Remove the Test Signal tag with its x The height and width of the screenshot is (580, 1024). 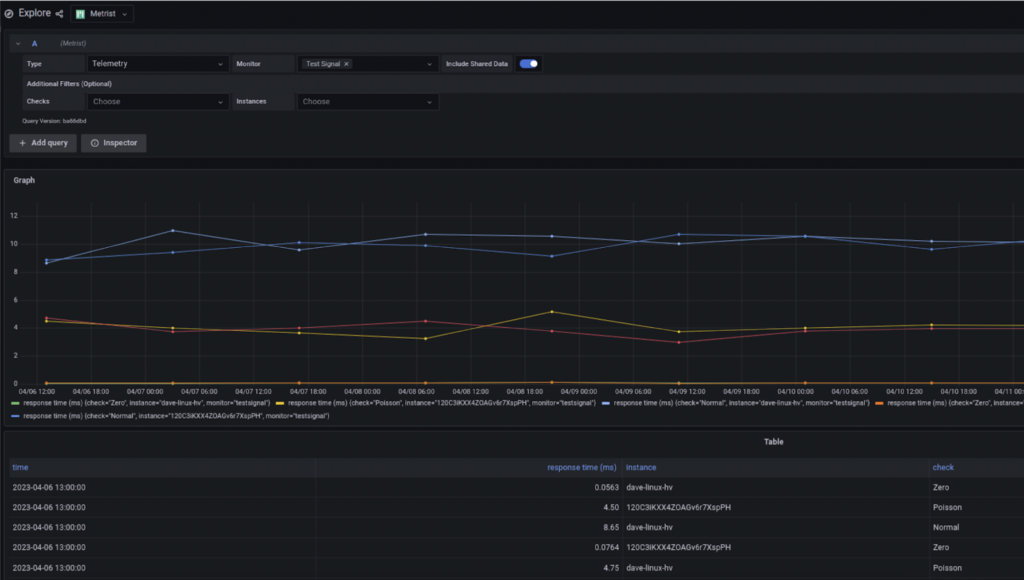pos(346,64)
